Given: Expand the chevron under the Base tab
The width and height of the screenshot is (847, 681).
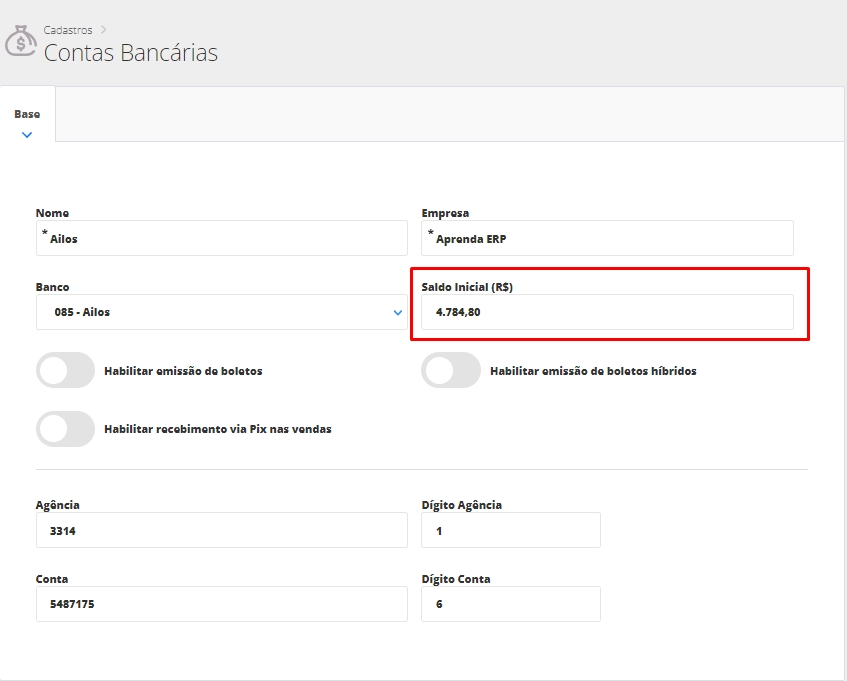Looking at the screenshot, I should click(27, 134).
